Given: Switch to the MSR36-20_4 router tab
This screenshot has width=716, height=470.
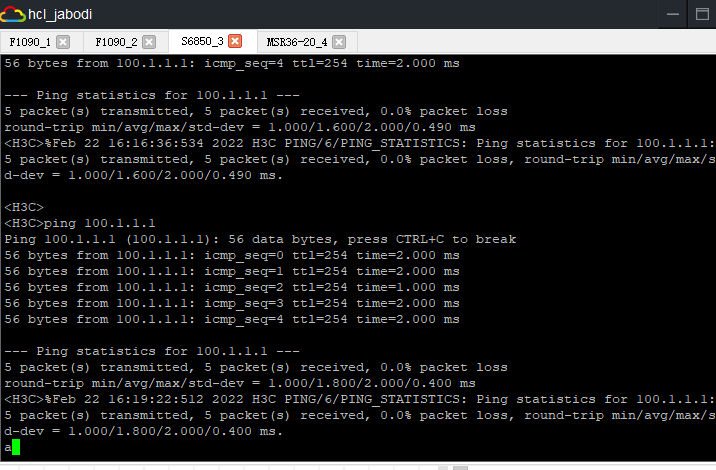Looking at the screenshot, I should point(297,42).
